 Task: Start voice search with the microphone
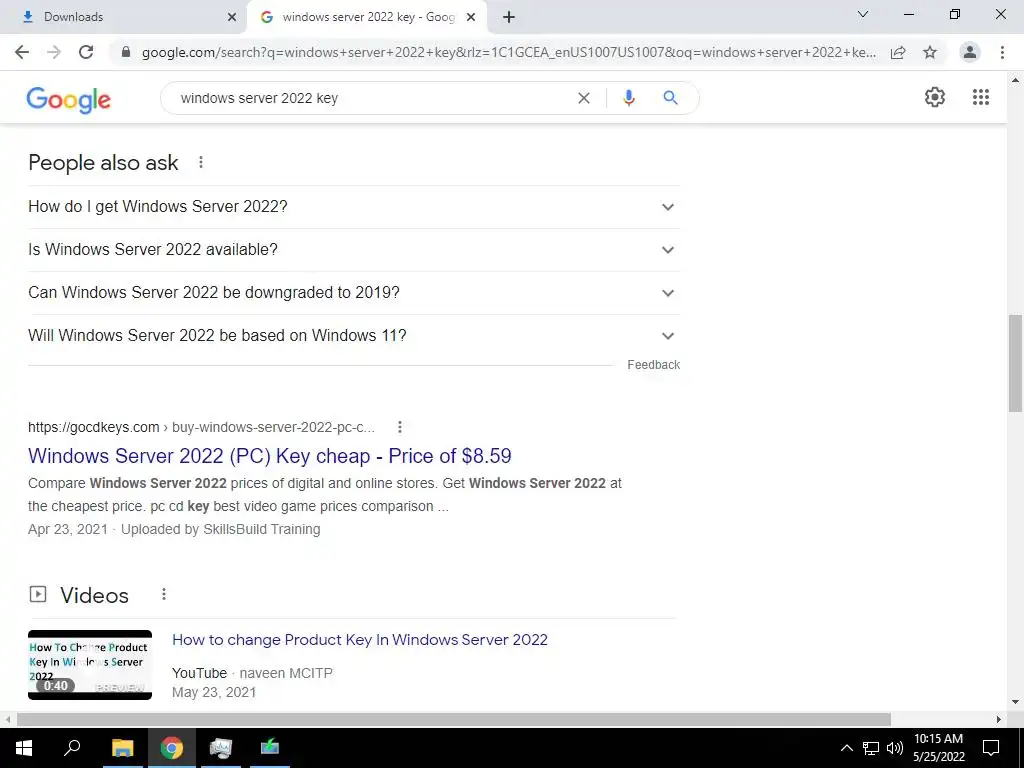pos(629,98)
